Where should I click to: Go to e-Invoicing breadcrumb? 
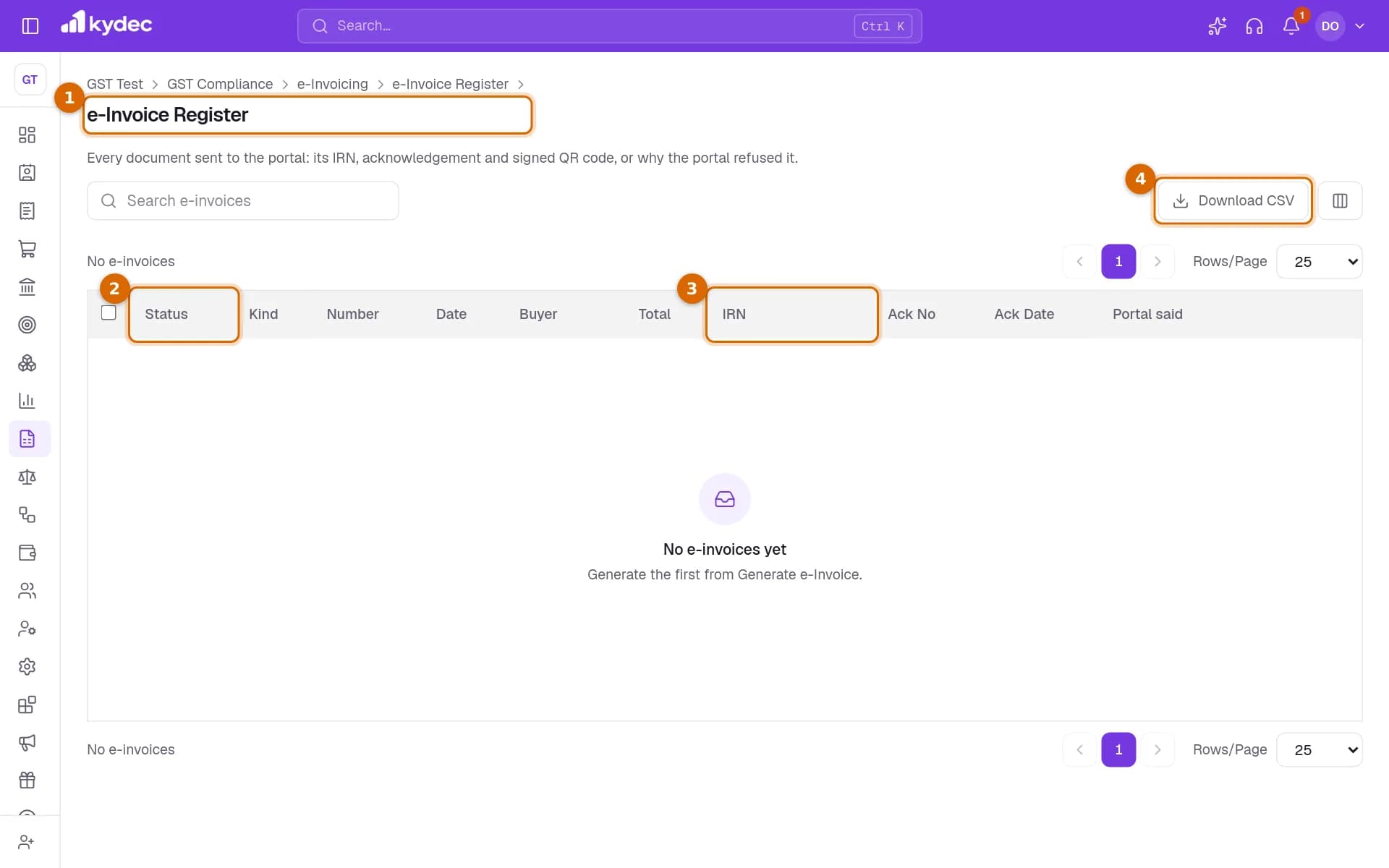[x=332, y=84]
